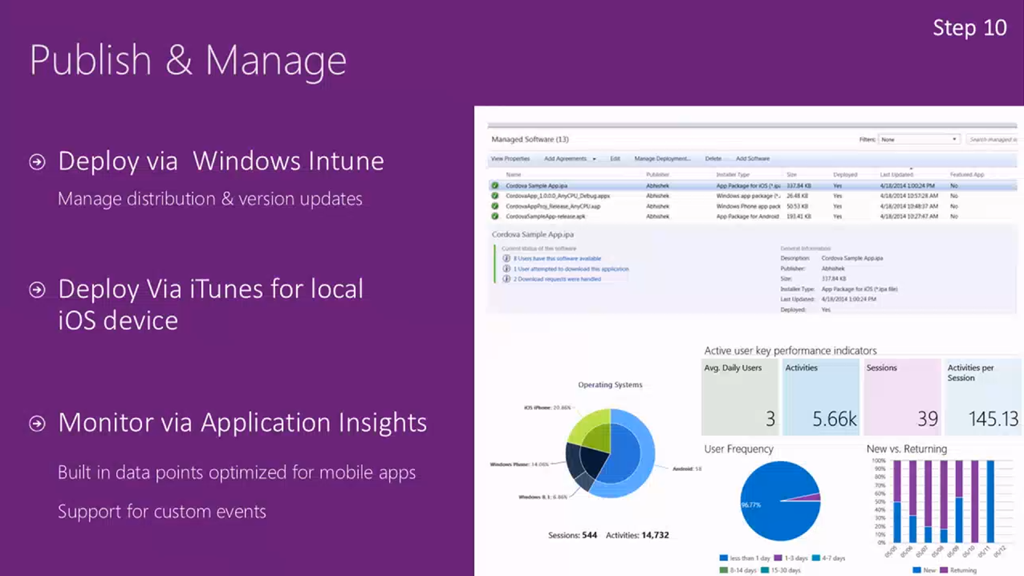The height and width of the screenshot is (576, 1024).
Task: Click the '1-3 days' legend color swatch
Action: pyautogui.click(x=778, y=558)
